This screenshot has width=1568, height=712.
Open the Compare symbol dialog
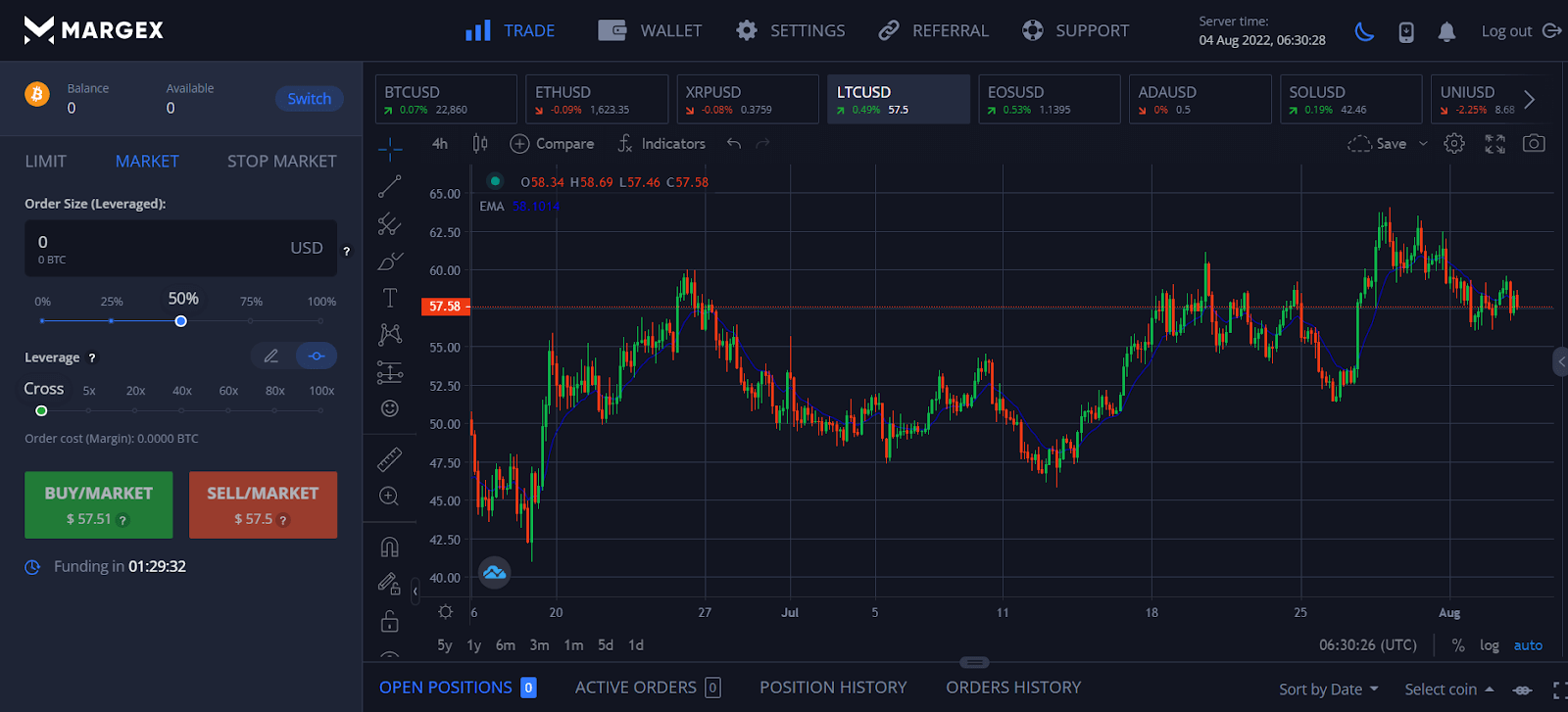tap(553, 144)
